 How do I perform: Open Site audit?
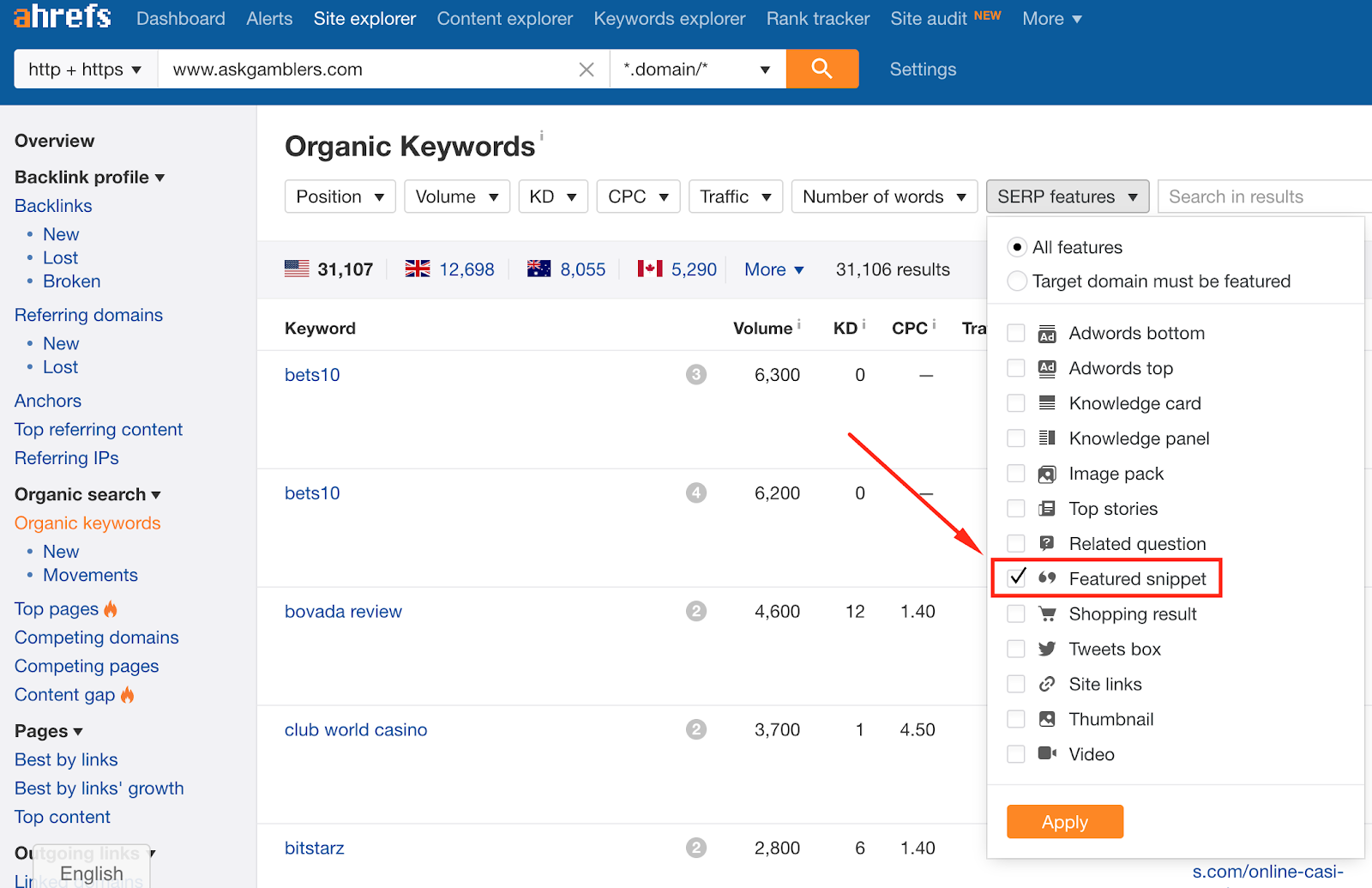[929, 18]
